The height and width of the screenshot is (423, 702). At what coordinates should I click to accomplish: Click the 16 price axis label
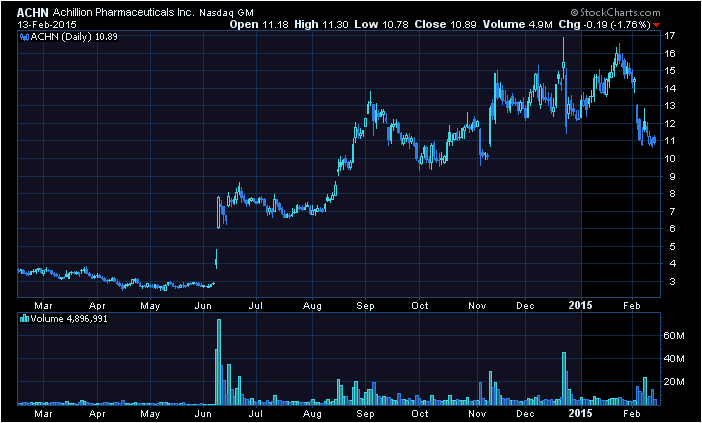point(669,53)
